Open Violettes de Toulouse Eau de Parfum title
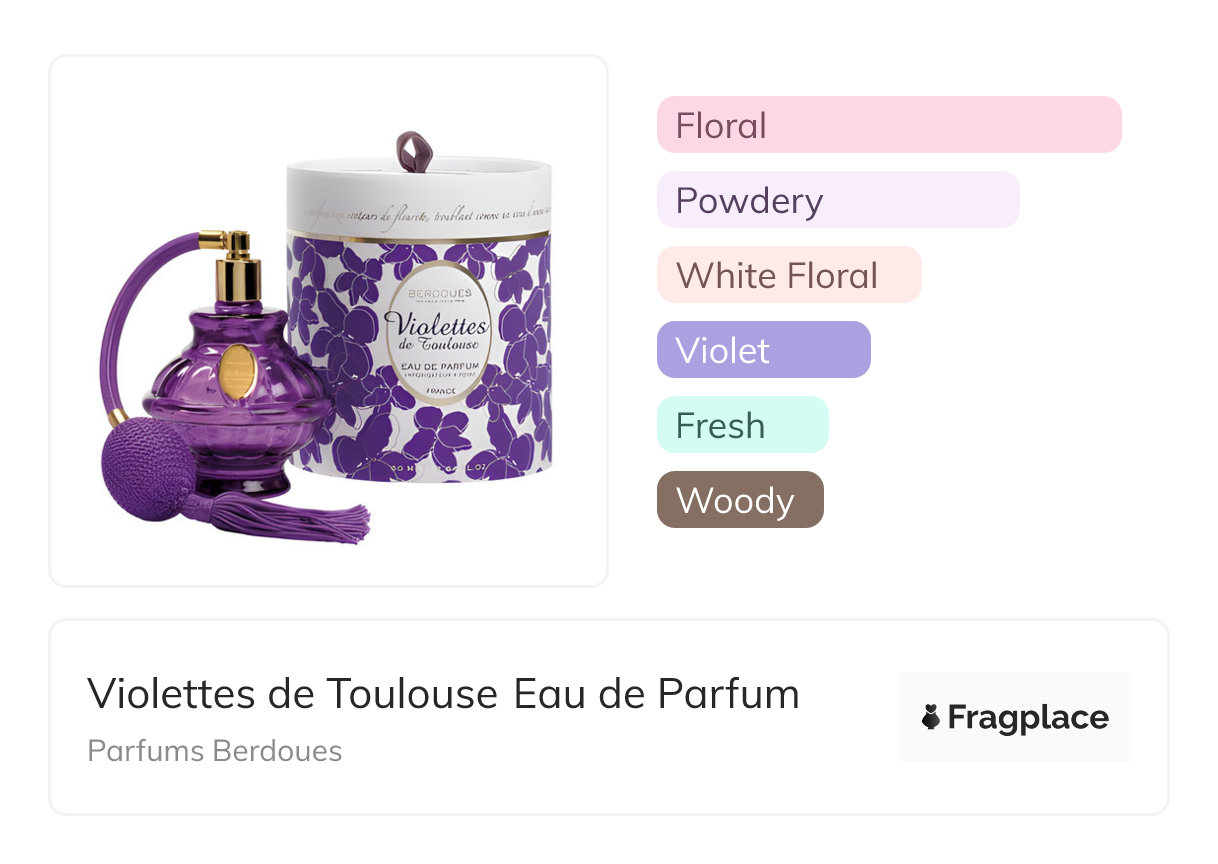The image size is (1218, 864). click(443, 694)
